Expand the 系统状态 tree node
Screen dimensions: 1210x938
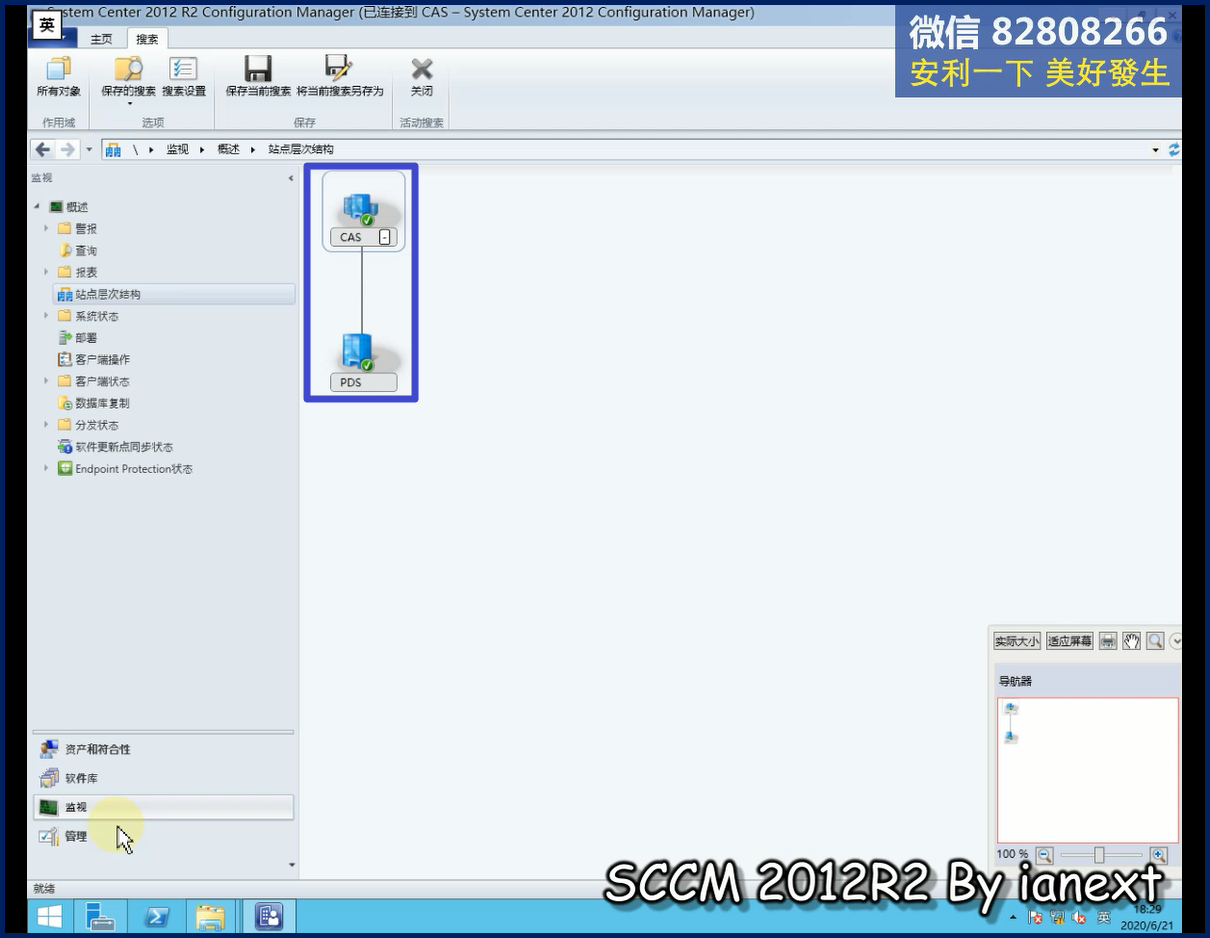coord(46,316)
